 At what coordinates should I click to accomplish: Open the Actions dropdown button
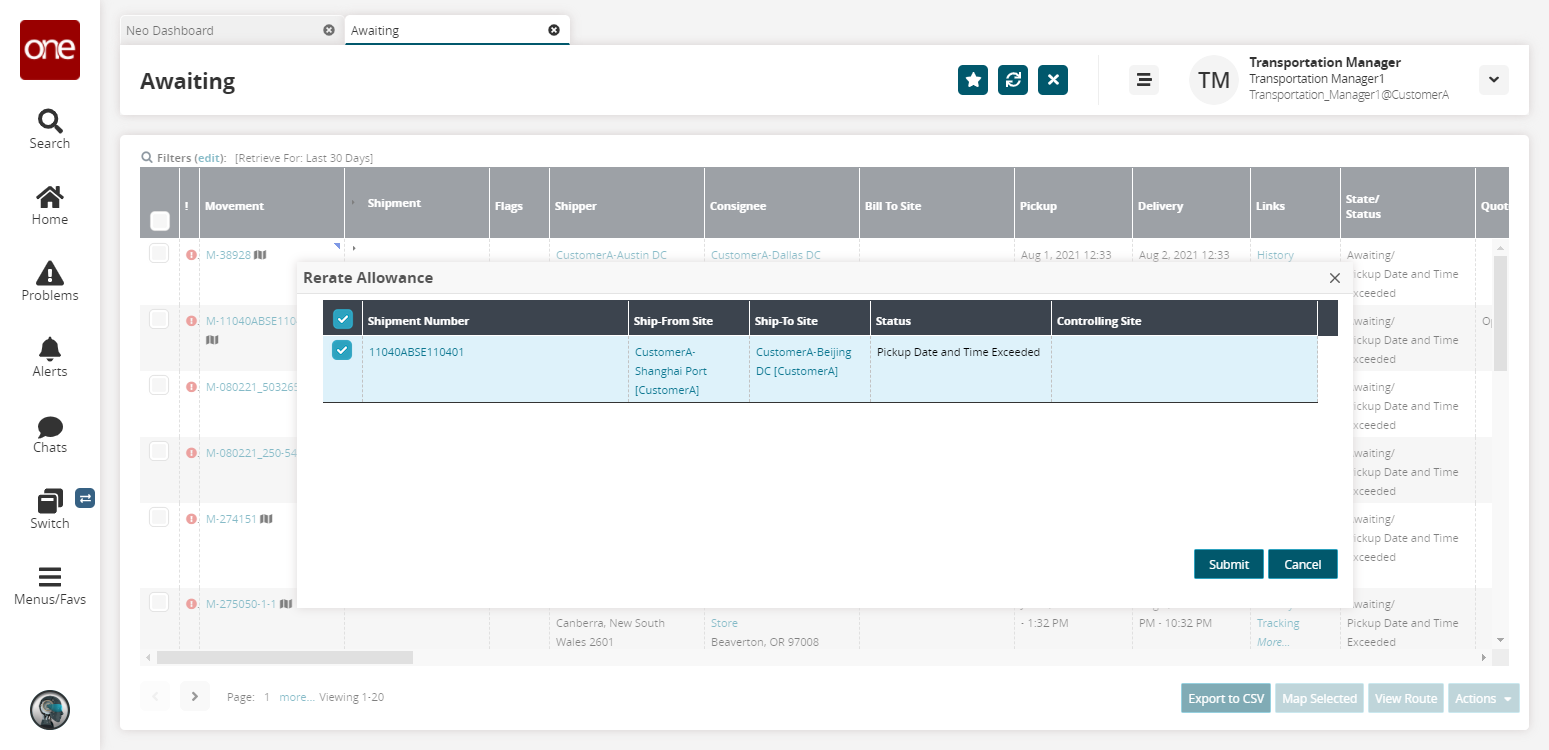pos(1483,698)
